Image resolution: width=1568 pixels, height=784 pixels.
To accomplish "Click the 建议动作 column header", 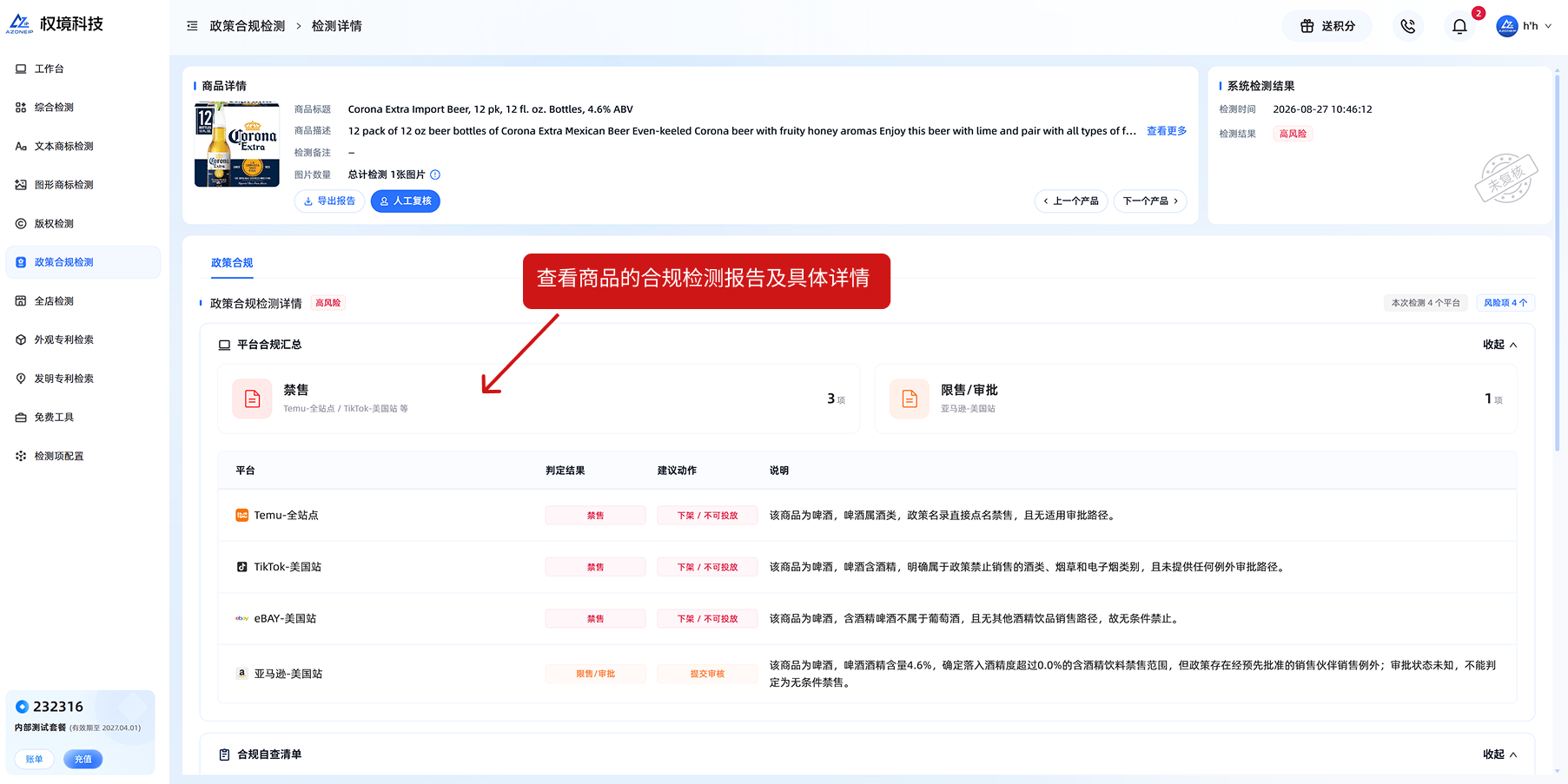I will pyautogui.click(x=677, y=471).
